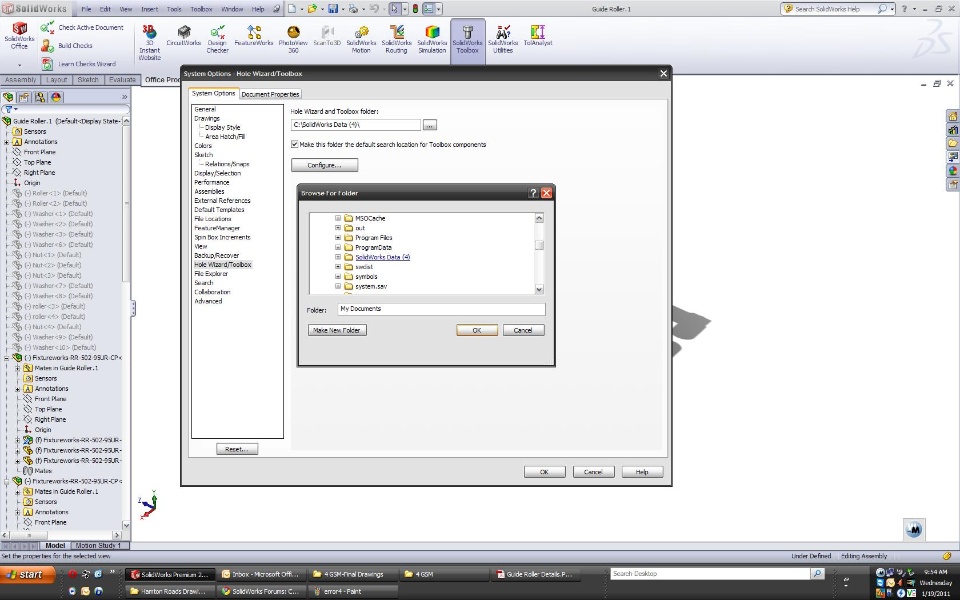960x600 pixels.
Task: Click the Browse For Folder help question-mark
Action: 533,193
